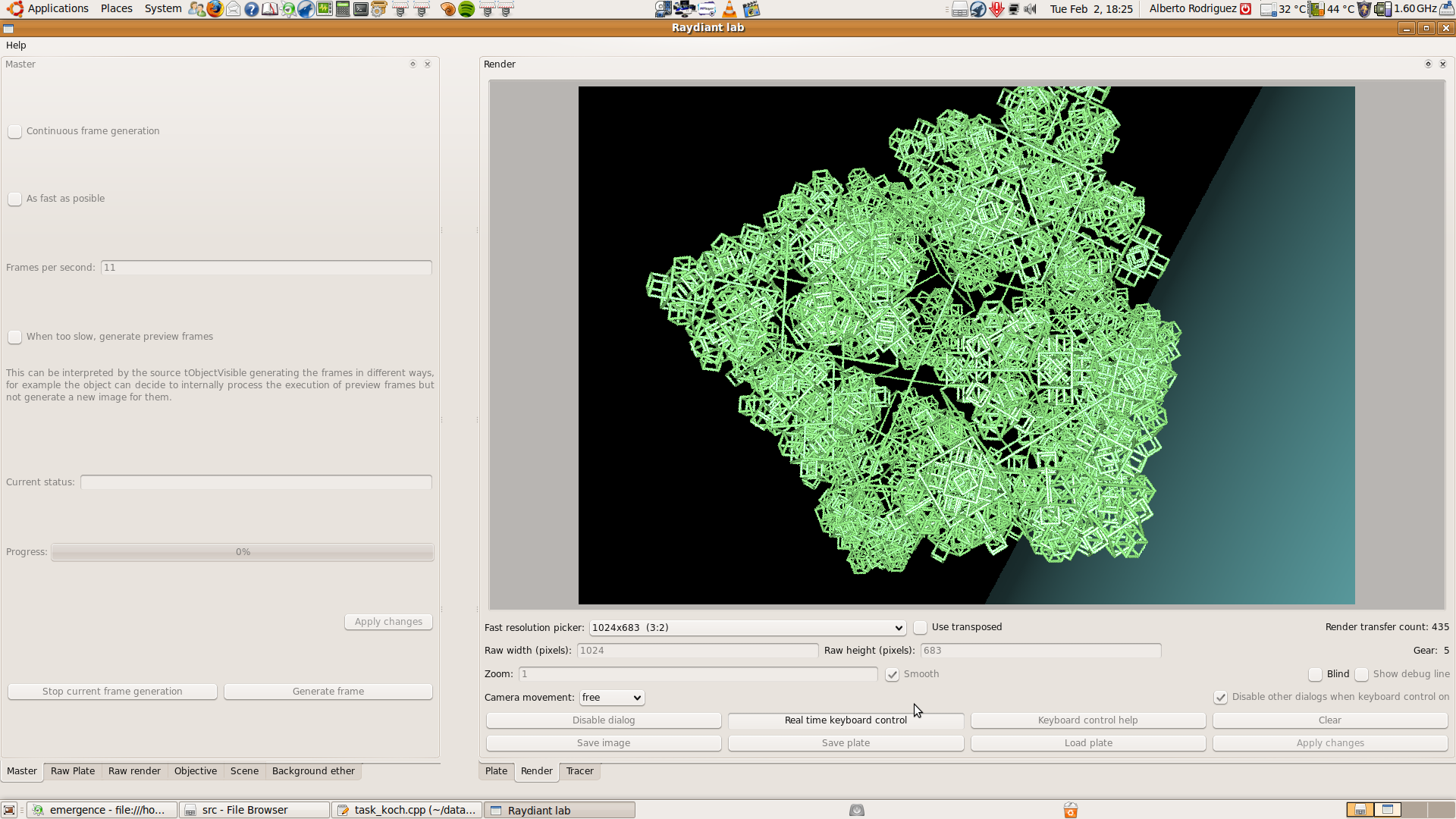
Task: Open the Spotify icon in panel
Action: (x=466, y=9)
